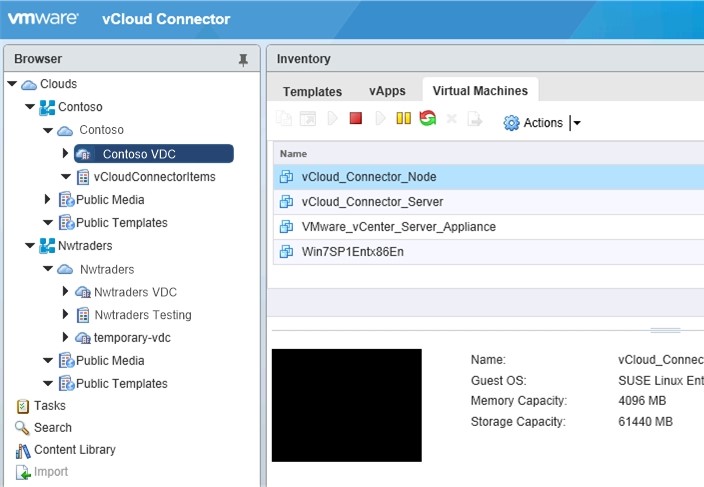Select the Contoso organization network icon
This screenshot has height=487, width=704.
pyautogui.click(x=47, y=107)
